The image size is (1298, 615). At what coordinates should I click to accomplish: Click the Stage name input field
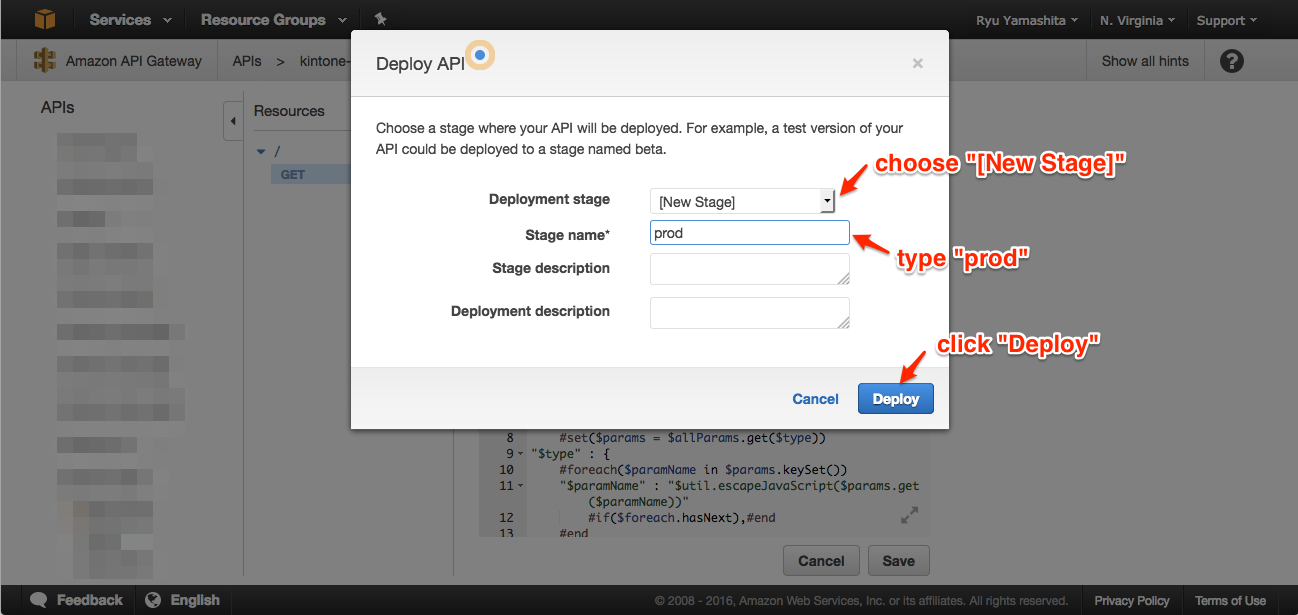pos(750,233)
